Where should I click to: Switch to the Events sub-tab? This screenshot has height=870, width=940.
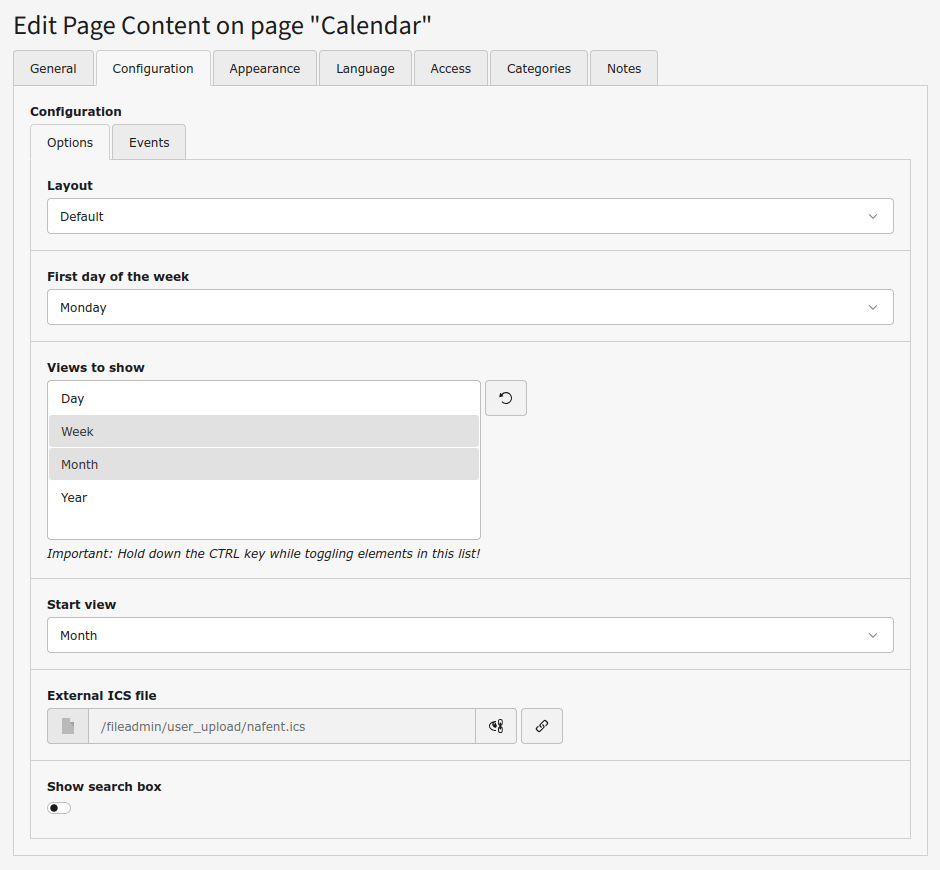149,143
